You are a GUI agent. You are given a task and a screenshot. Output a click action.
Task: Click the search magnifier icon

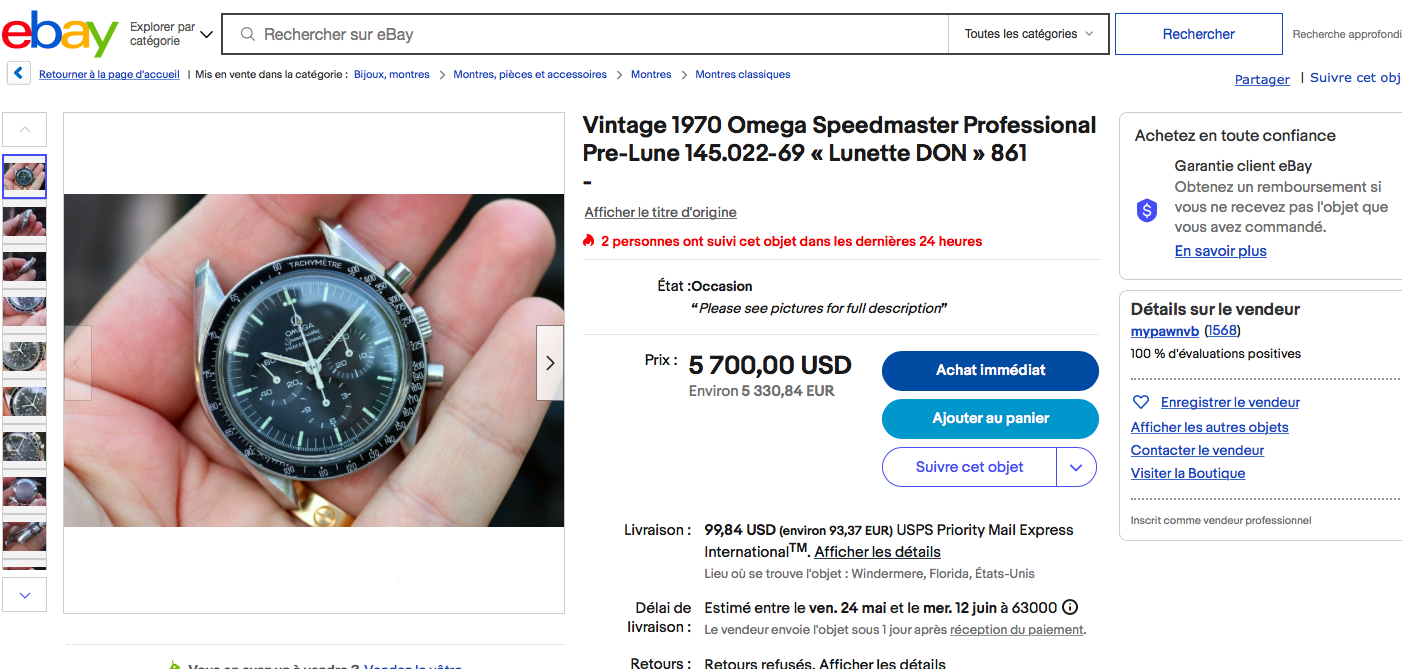pos(247,34)
